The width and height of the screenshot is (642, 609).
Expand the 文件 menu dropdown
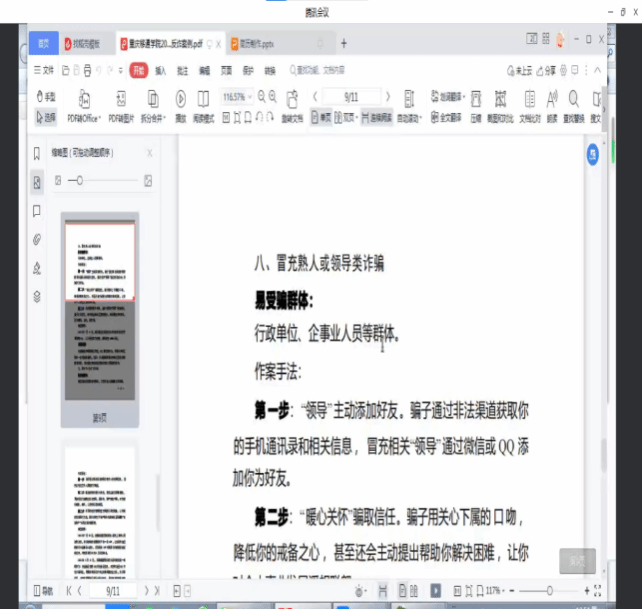(x=44, y=71)
